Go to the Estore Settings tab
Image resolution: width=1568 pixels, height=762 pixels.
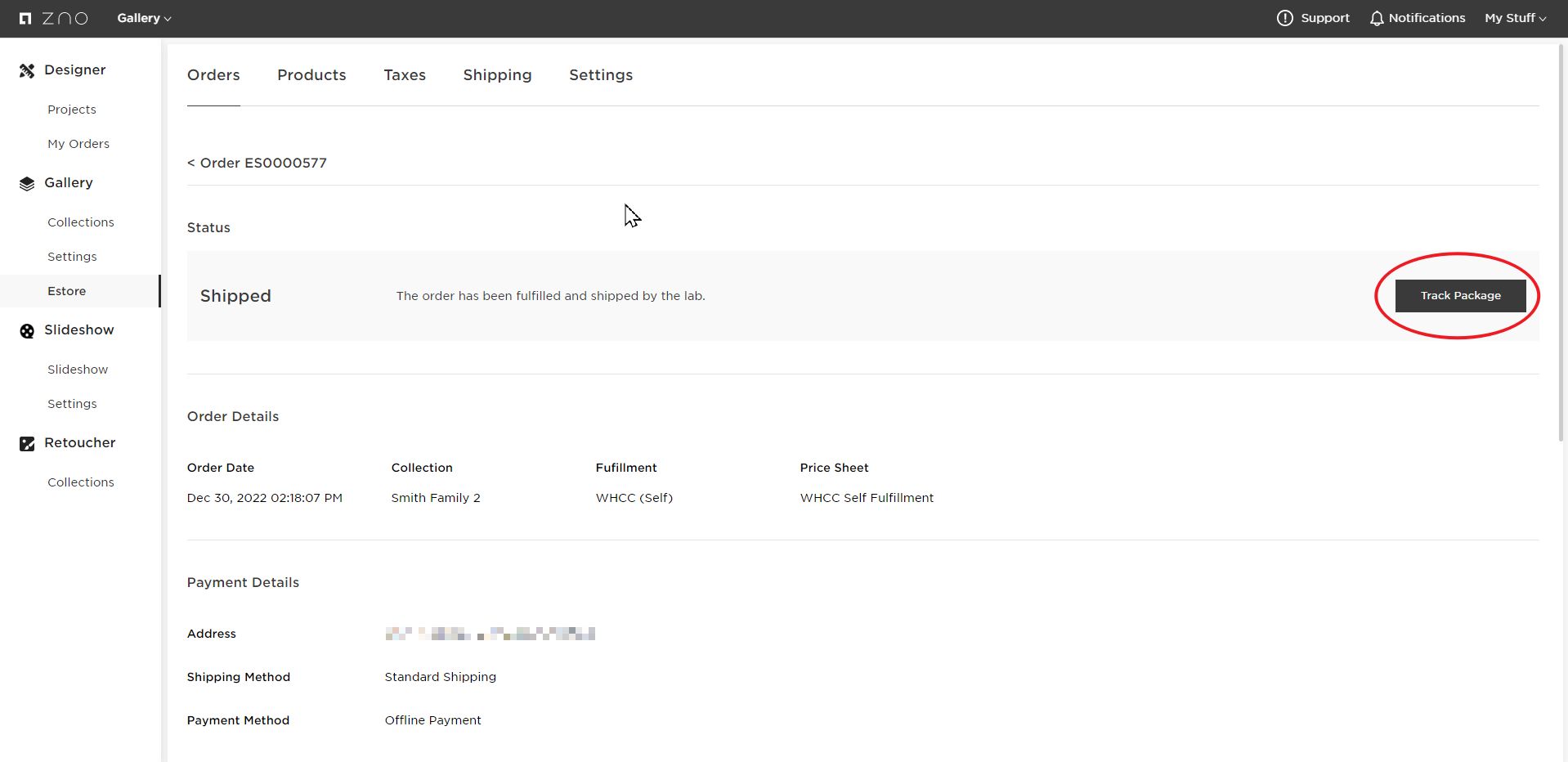coord(601,75)
